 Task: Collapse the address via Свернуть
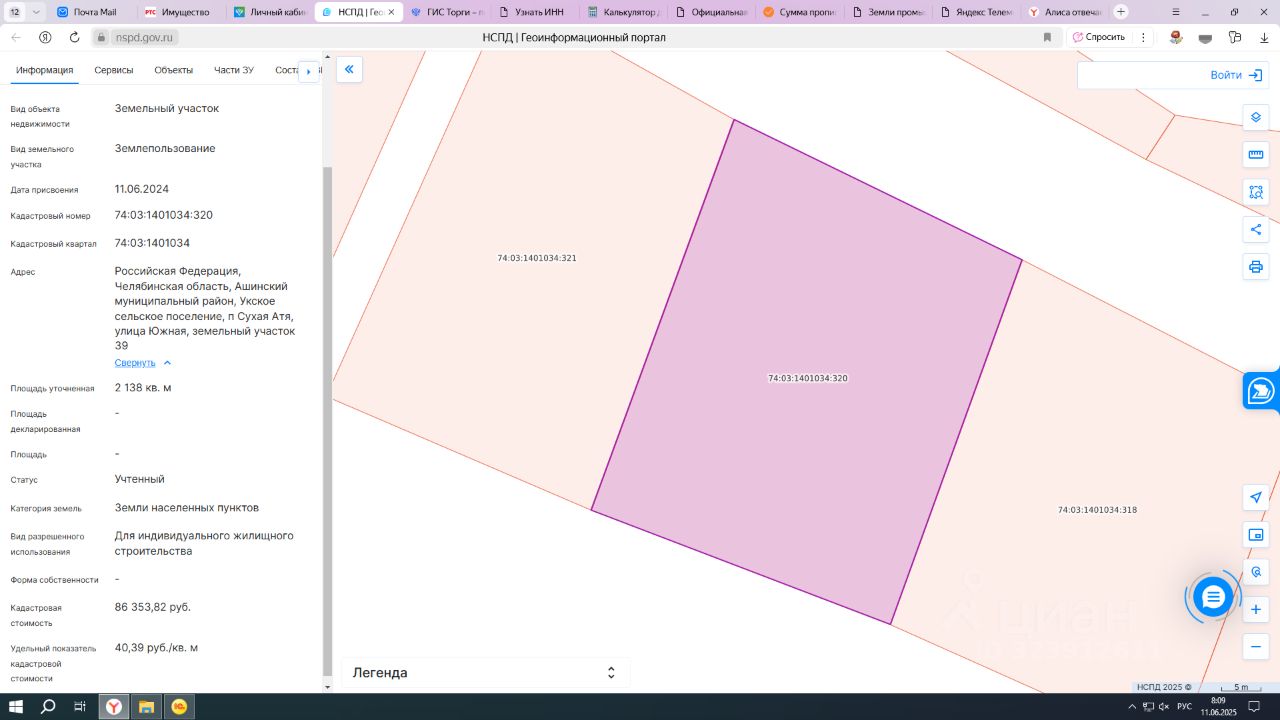click(x=135, y=363)
